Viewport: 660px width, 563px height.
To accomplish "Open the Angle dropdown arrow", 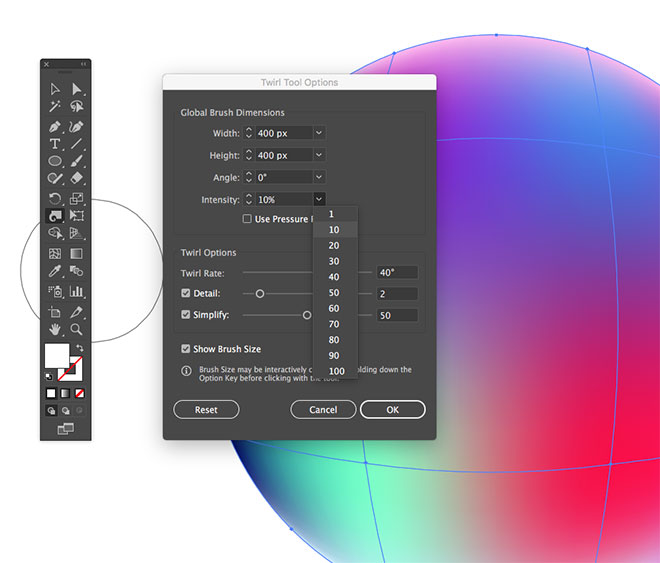I will (x=319, y=177).
